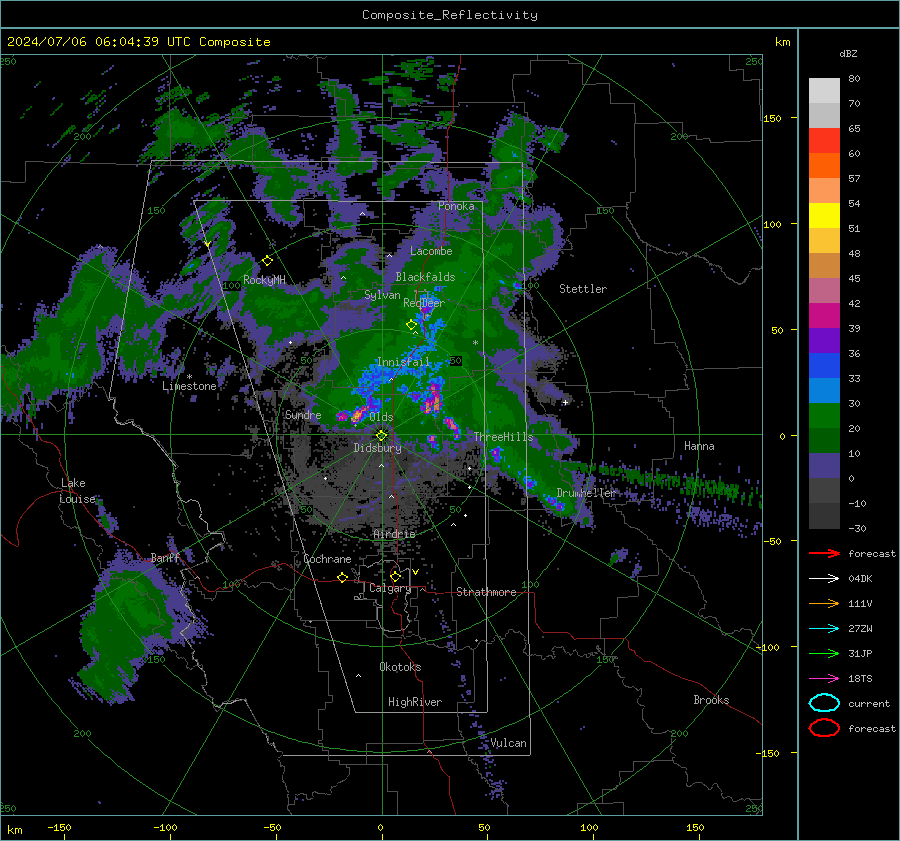This screenshot has width=900, height=841.
Task: Choose the green 31JP arrow icon
Action: click(824, 653)
